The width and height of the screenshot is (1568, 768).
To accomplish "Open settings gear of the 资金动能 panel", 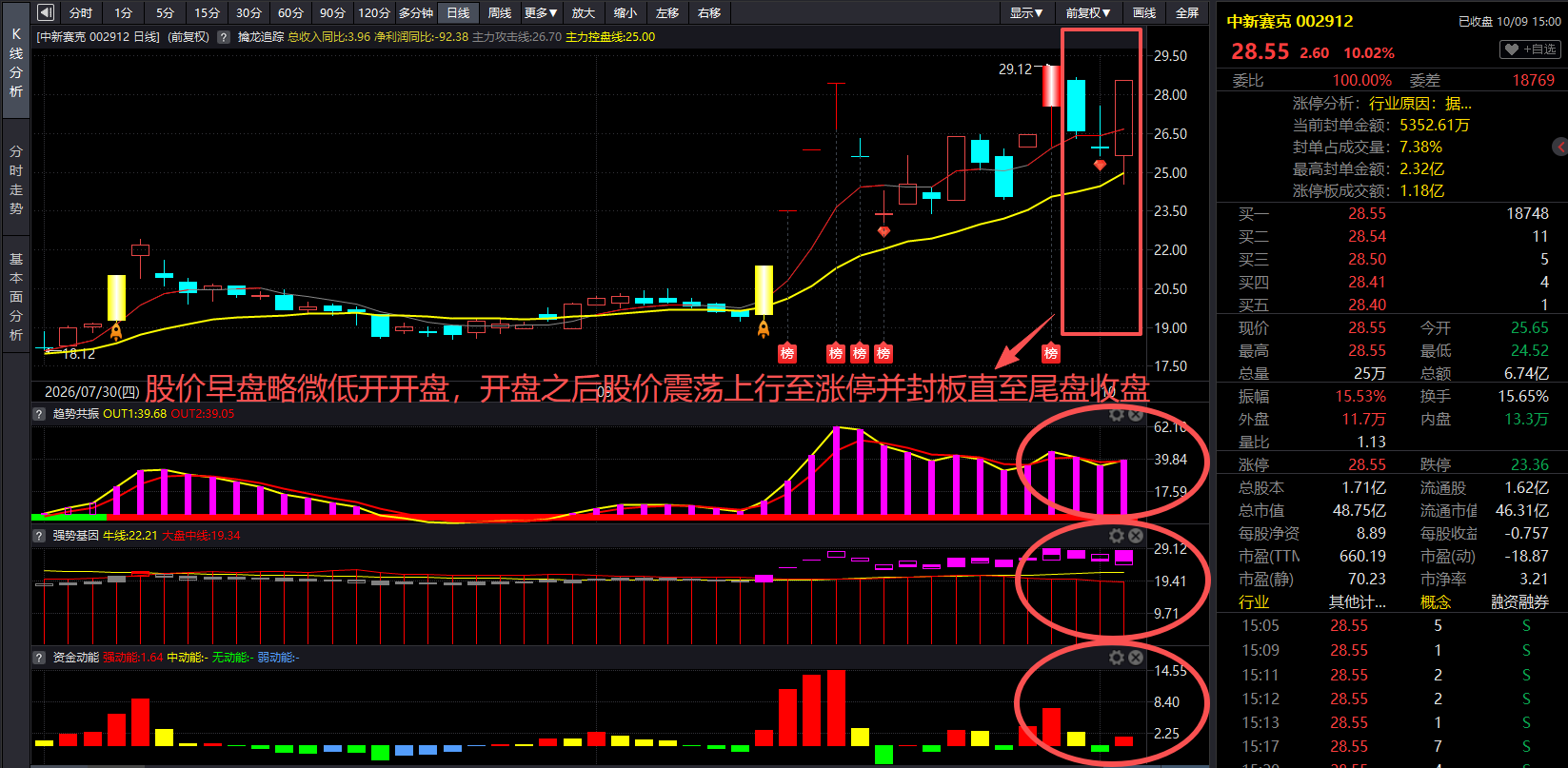I will coord(1117,658).
